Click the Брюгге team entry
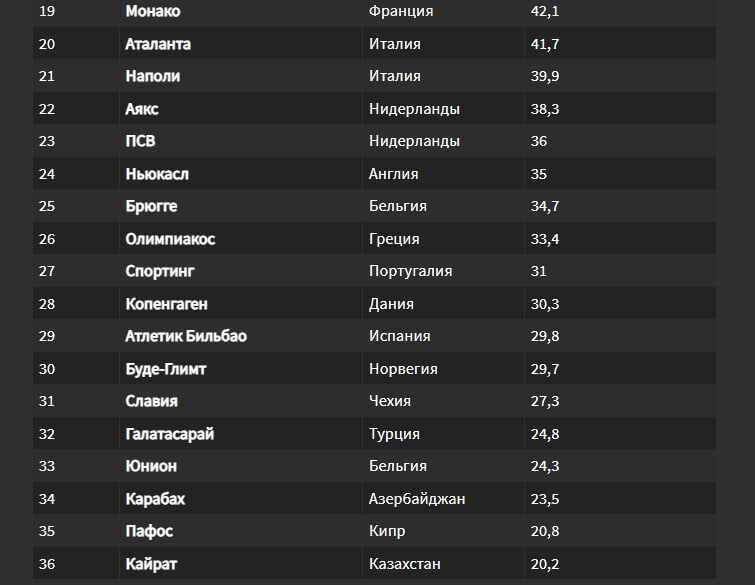 (151, 206)
